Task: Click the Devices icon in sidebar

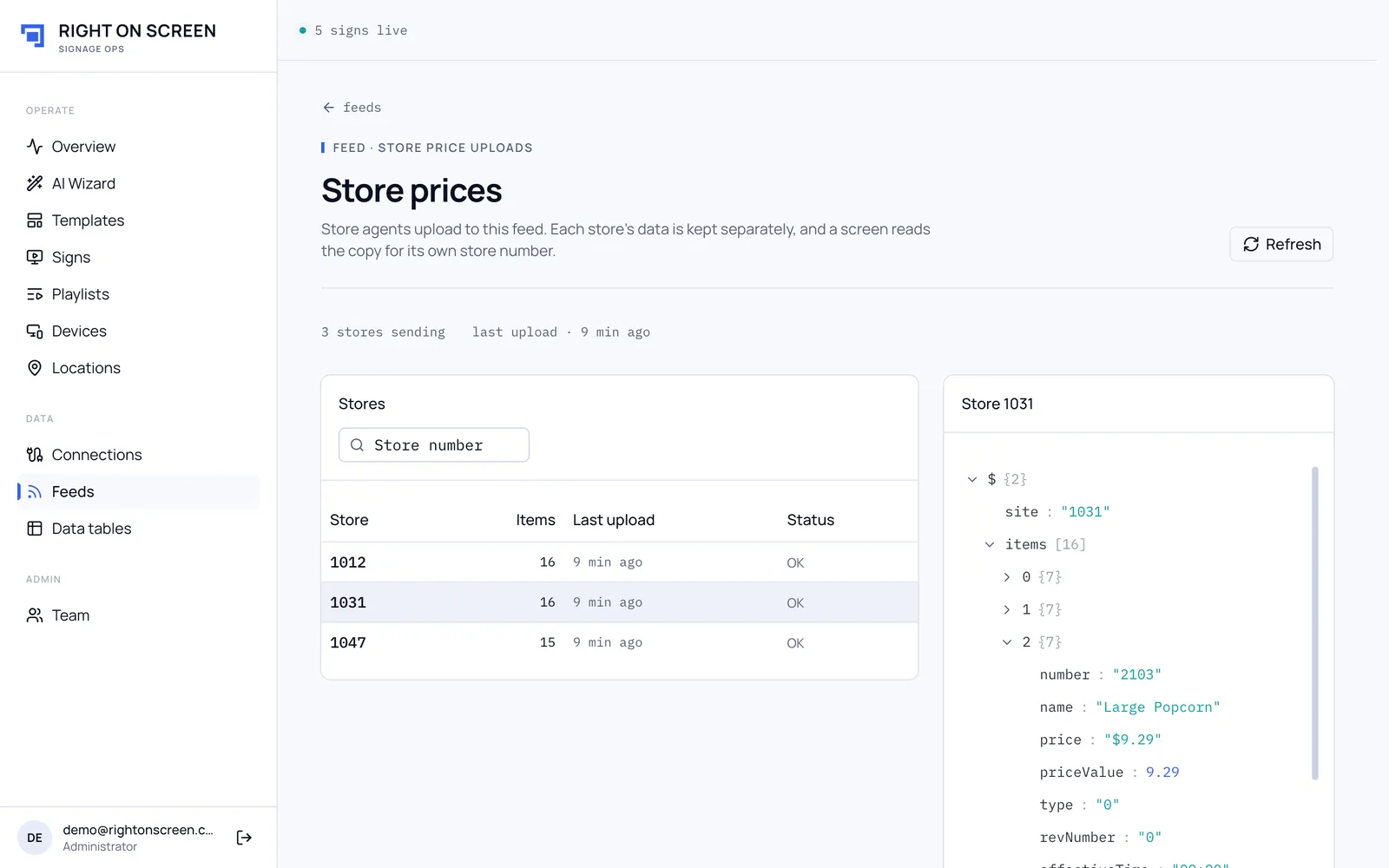Action: pos(35,331)
